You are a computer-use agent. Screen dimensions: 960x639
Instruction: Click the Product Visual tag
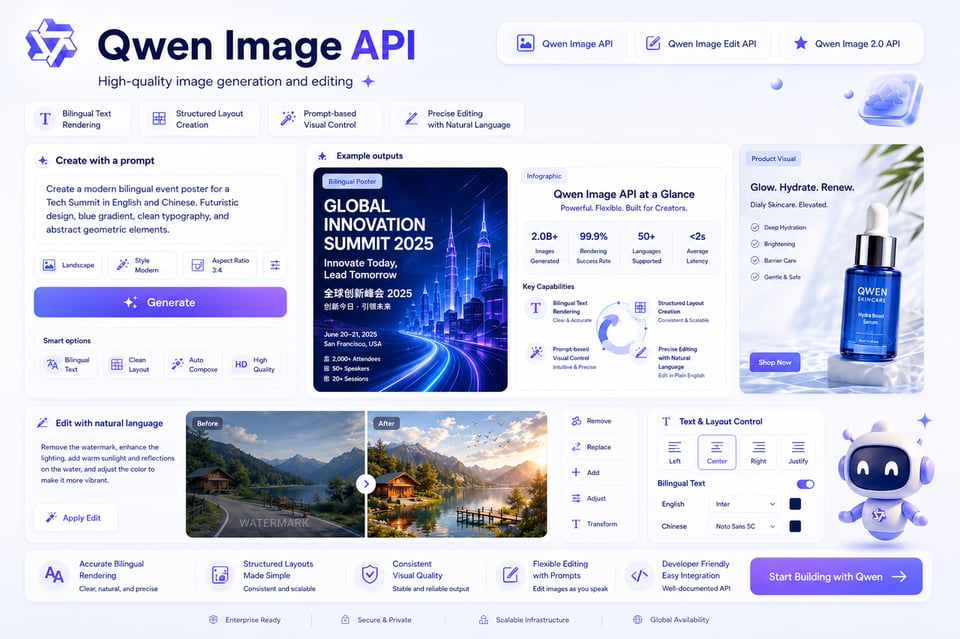773,159
